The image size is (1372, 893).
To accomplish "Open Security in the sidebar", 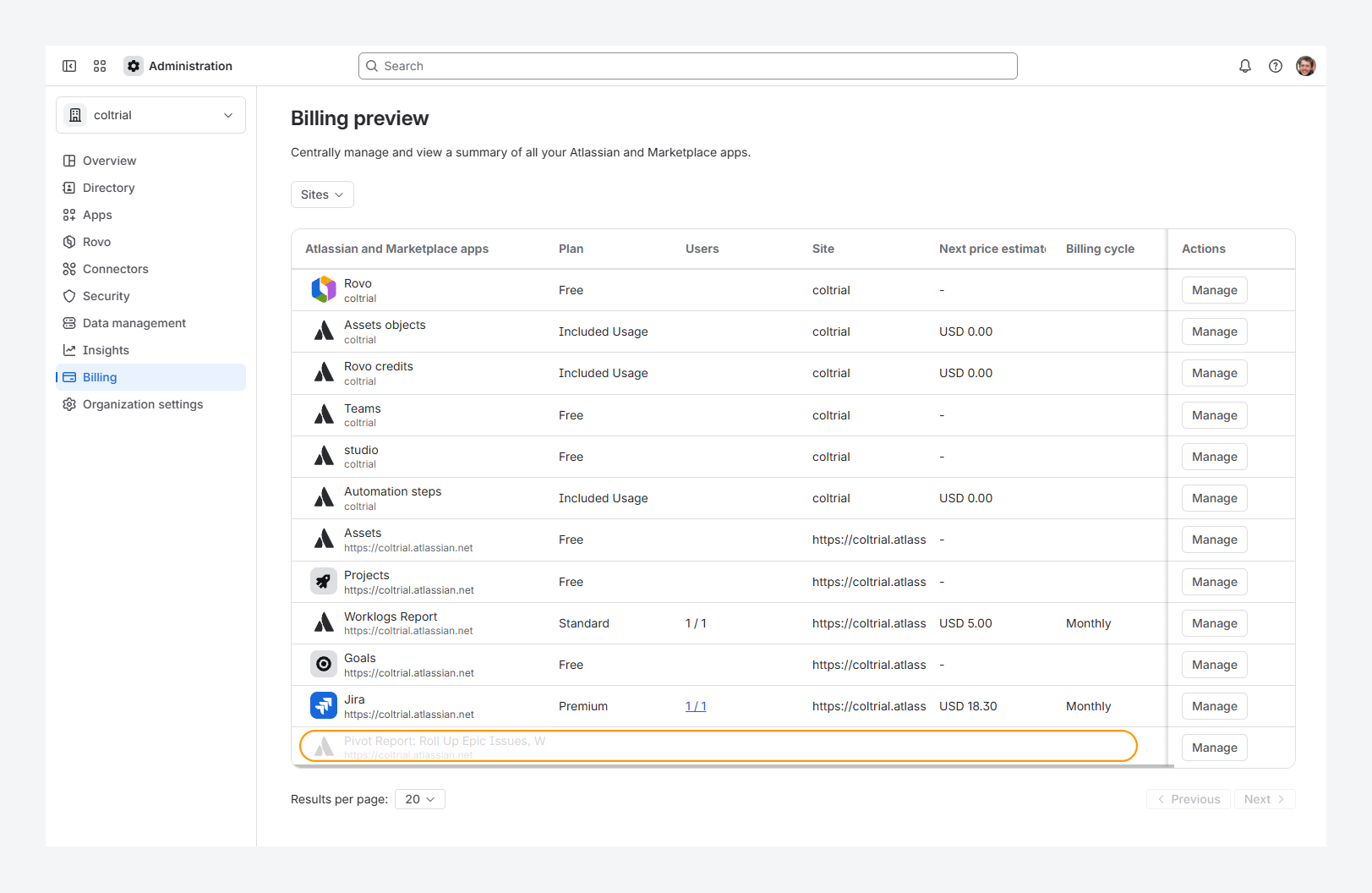I will 150,296.
